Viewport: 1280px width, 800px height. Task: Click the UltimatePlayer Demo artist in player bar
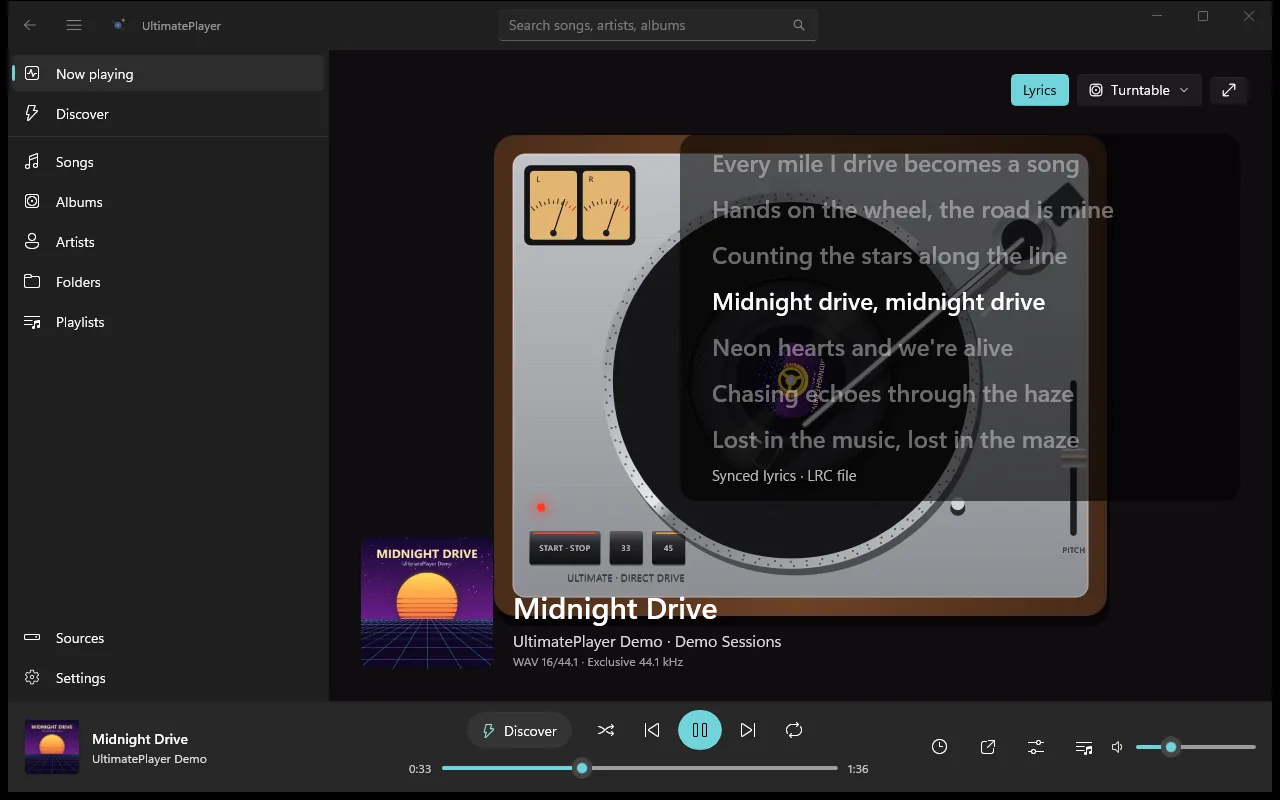[149, 759]
